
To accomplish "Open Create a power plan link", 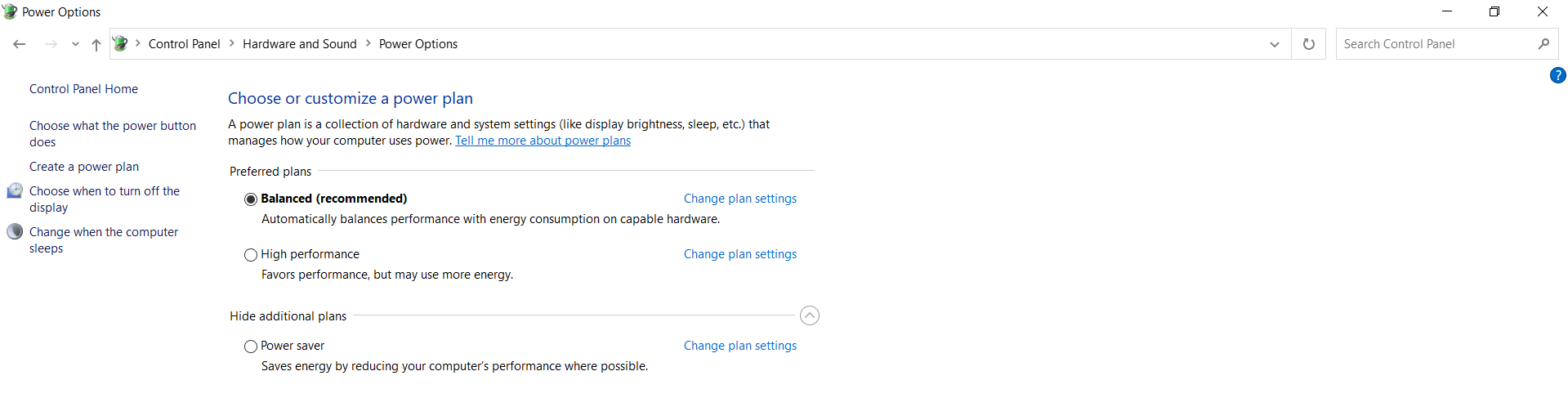I will coord(84,167).
